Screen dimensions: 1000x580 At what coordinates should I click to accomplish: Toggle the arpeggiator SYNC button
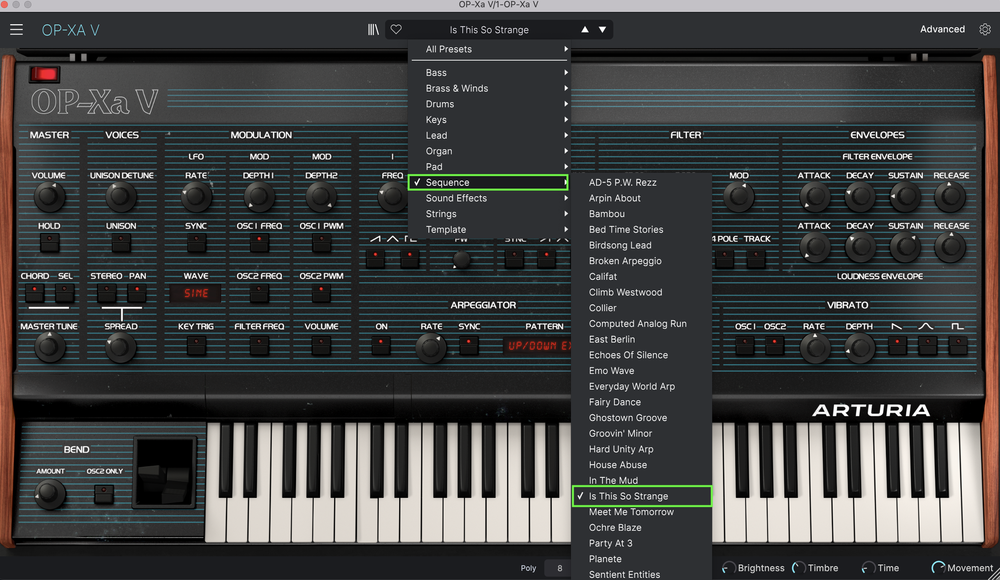469,346
